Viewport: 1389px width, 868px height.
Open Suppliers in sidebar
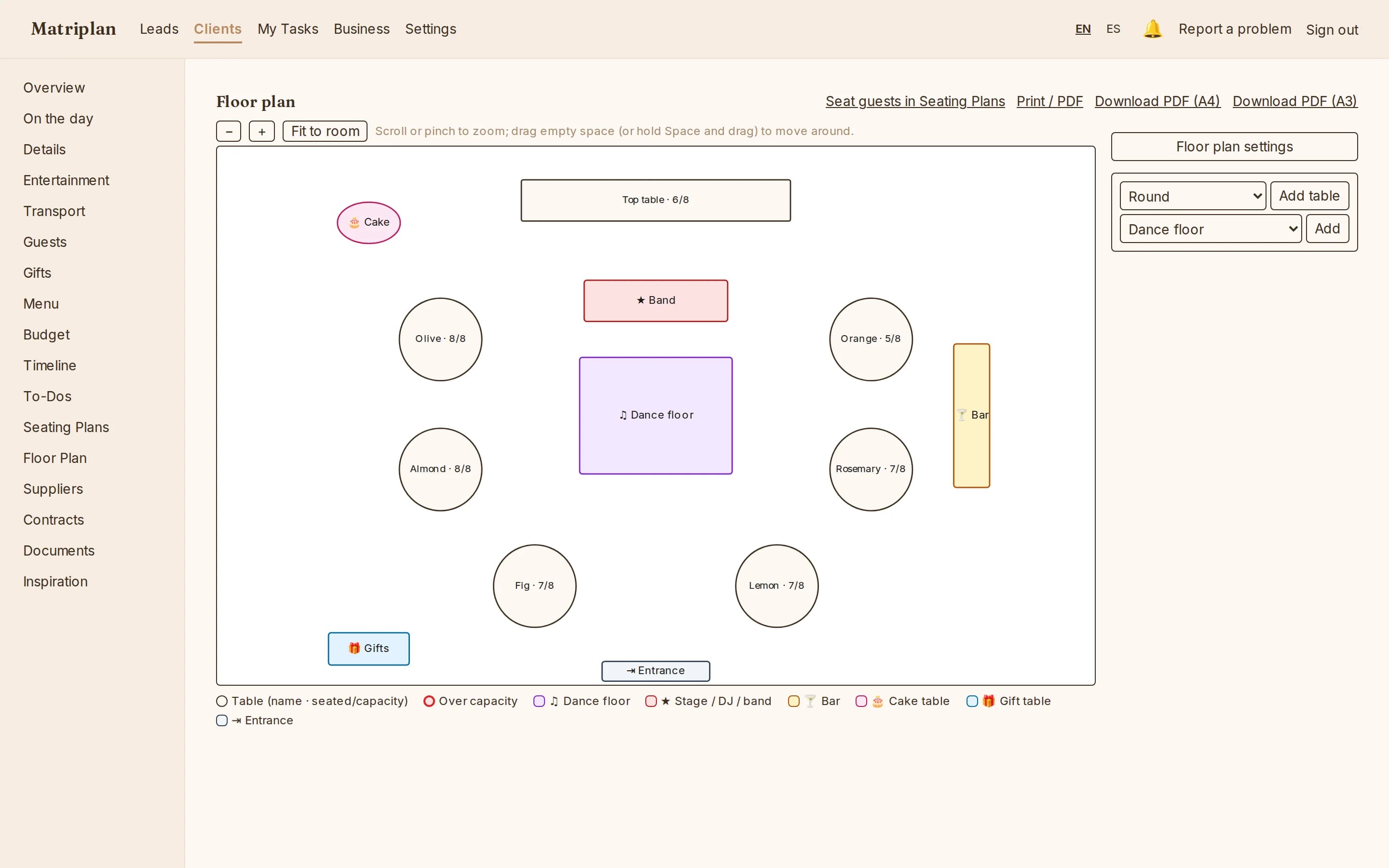53,489
